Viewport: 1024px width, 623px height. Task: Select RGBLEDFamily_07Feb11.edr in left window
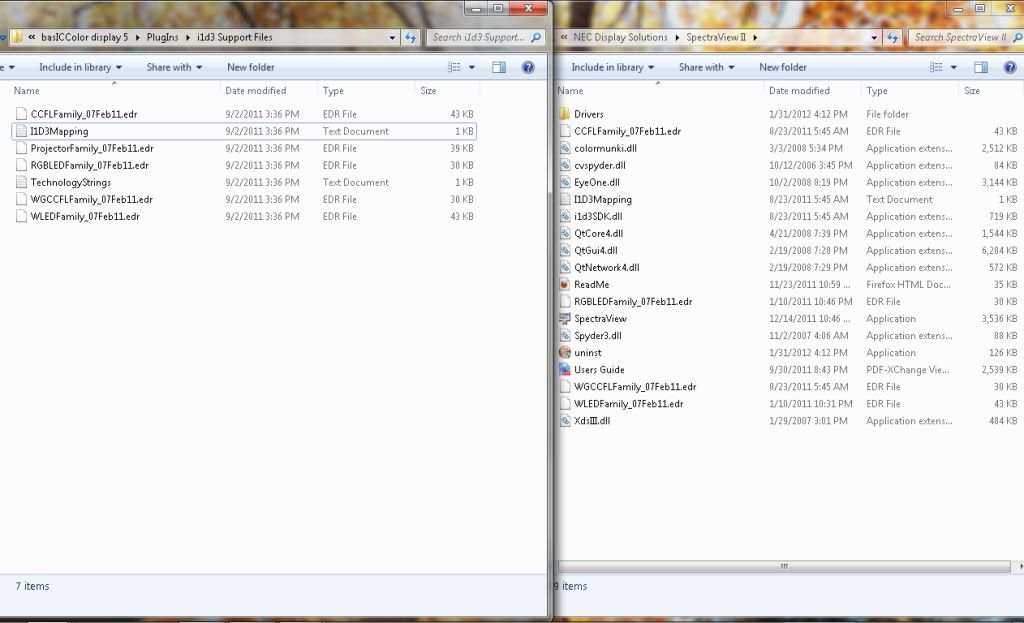pyautogui.click(x=89, y=165)
